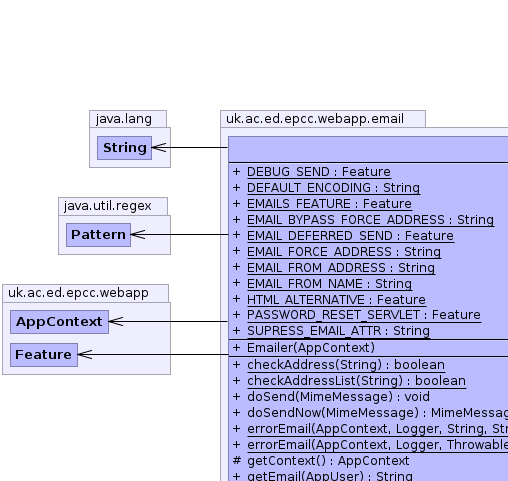Select the Emailer(AppContext) constructor
The height and width of the screenshot is (481, 508).
[x=311, y=348]
